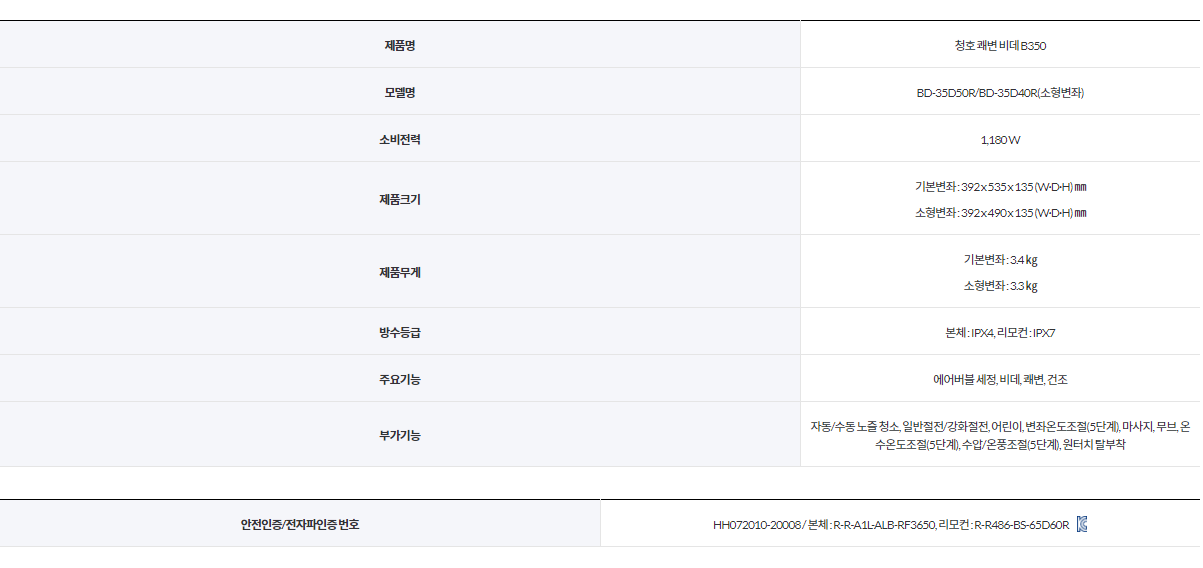
Task: Click the 1,180 W power value
Action: click(x=1000, y=140)
